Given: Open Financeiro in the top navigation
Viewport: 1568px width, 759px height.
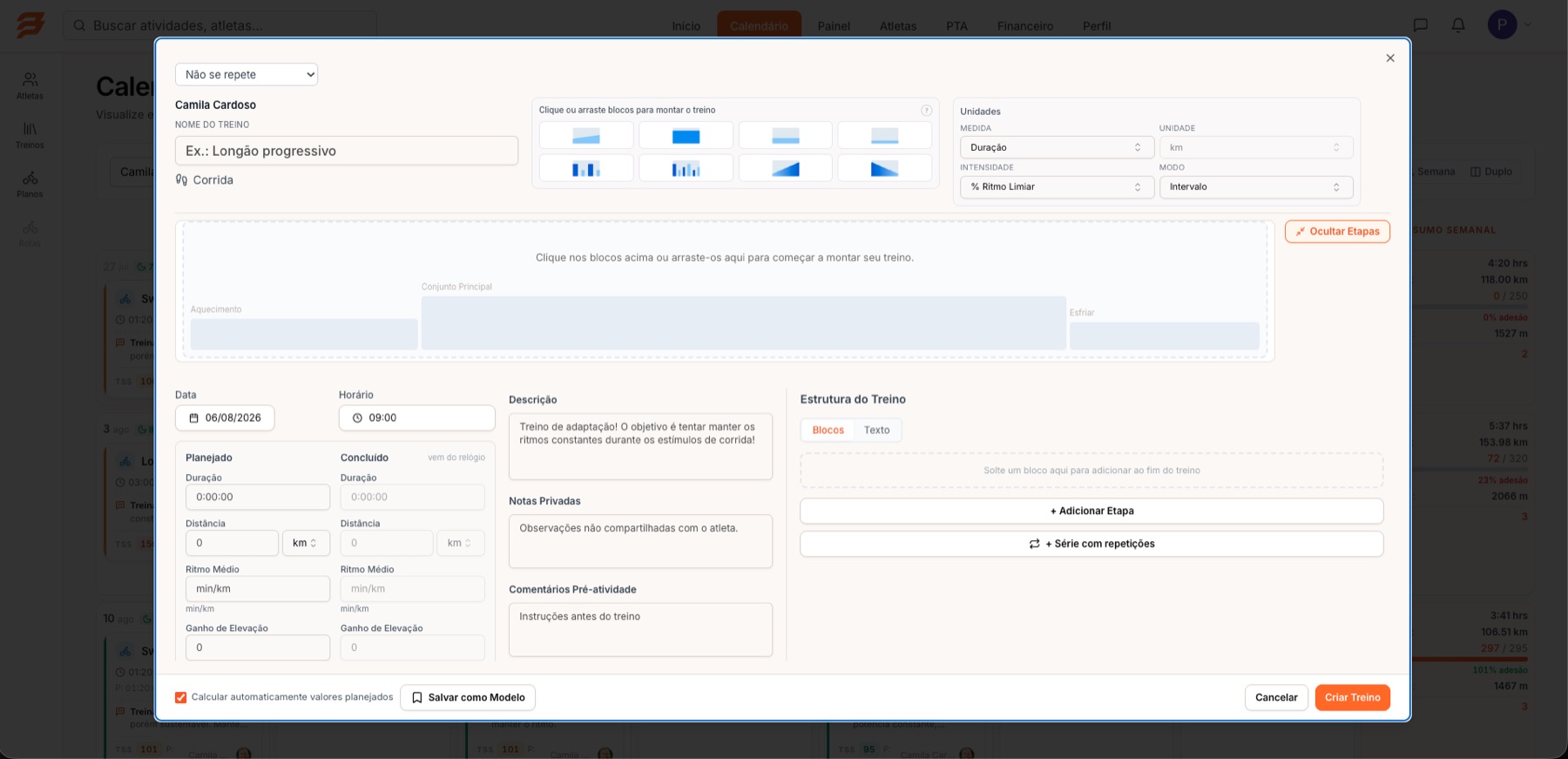Looking at the screenshot, I should point(1024,26).
